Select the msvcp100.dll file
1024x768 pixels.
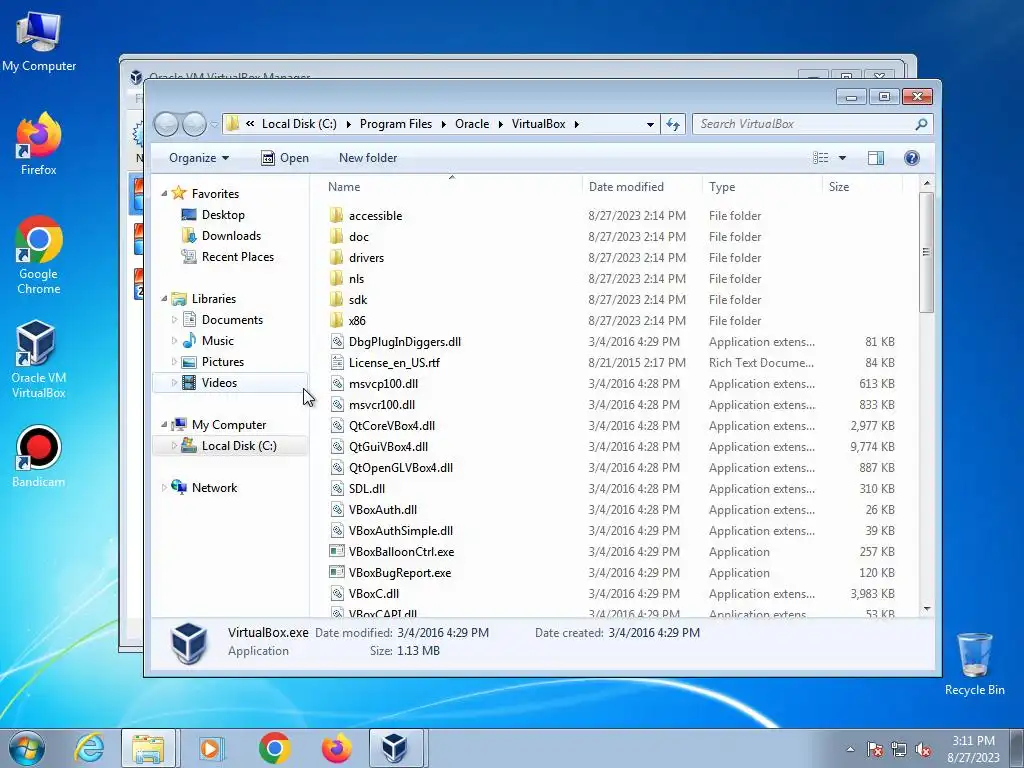[383, 383]
